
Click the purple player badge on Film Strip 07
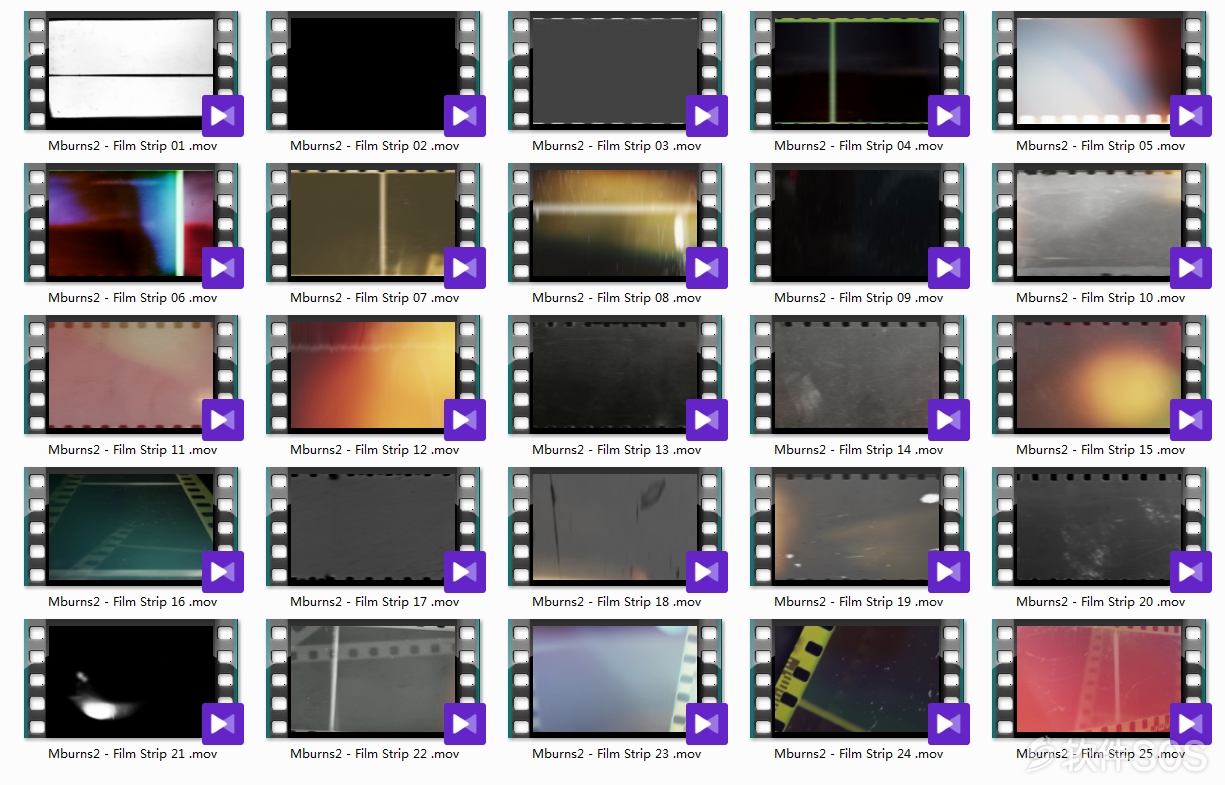click(465, 268)
